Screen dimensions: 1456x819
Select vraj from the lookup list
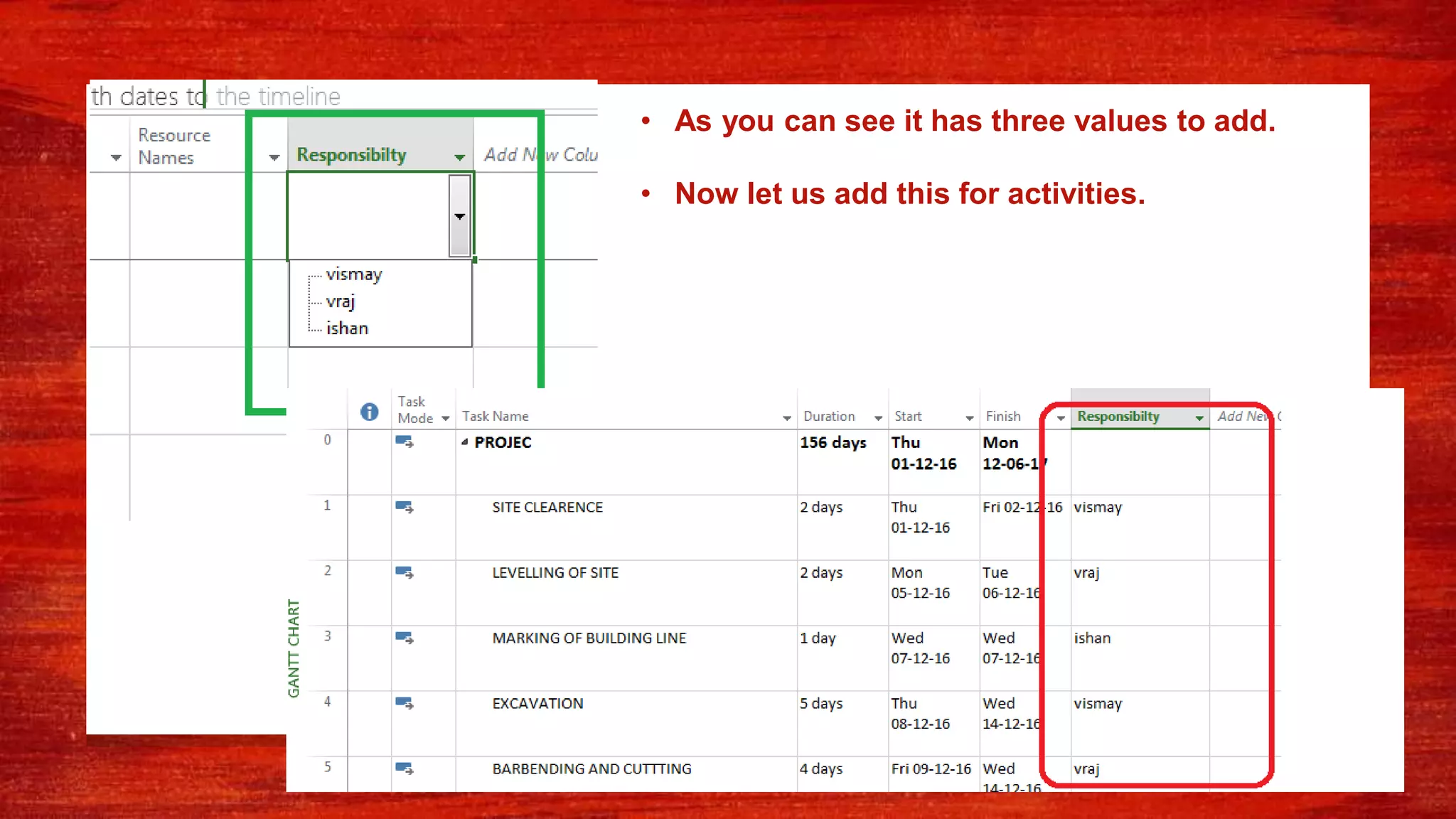[341, 301]
